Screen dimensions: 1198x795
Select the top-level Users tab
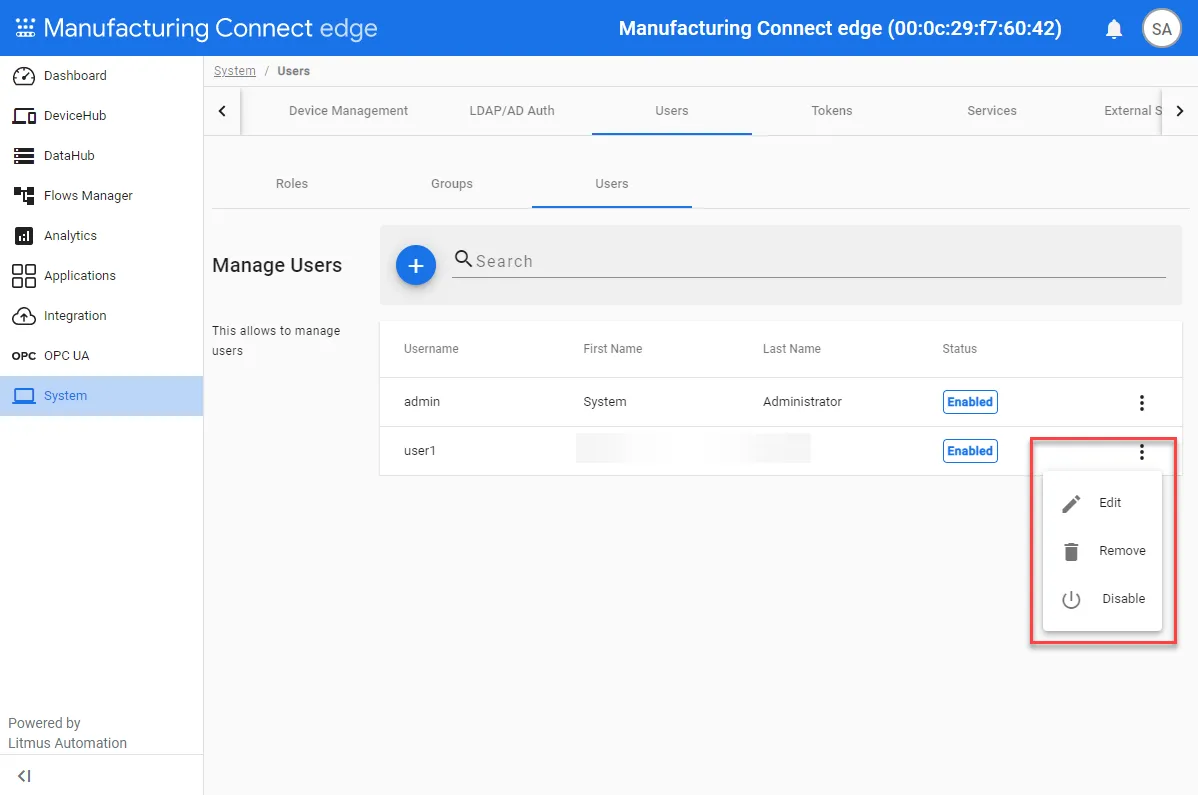click(x=672, y=111)
